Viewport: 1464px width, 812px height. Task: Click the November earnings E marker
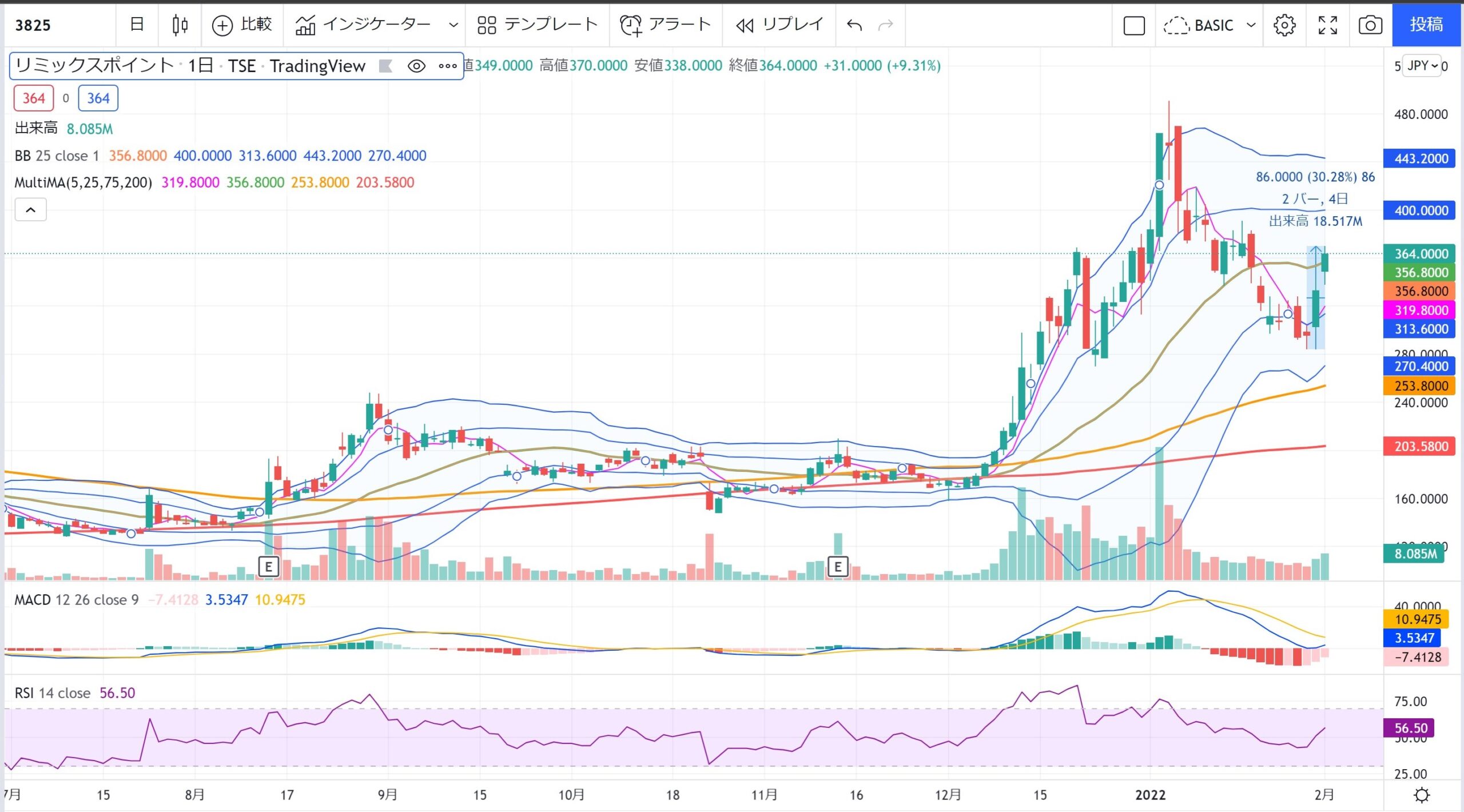pos(838,567)
